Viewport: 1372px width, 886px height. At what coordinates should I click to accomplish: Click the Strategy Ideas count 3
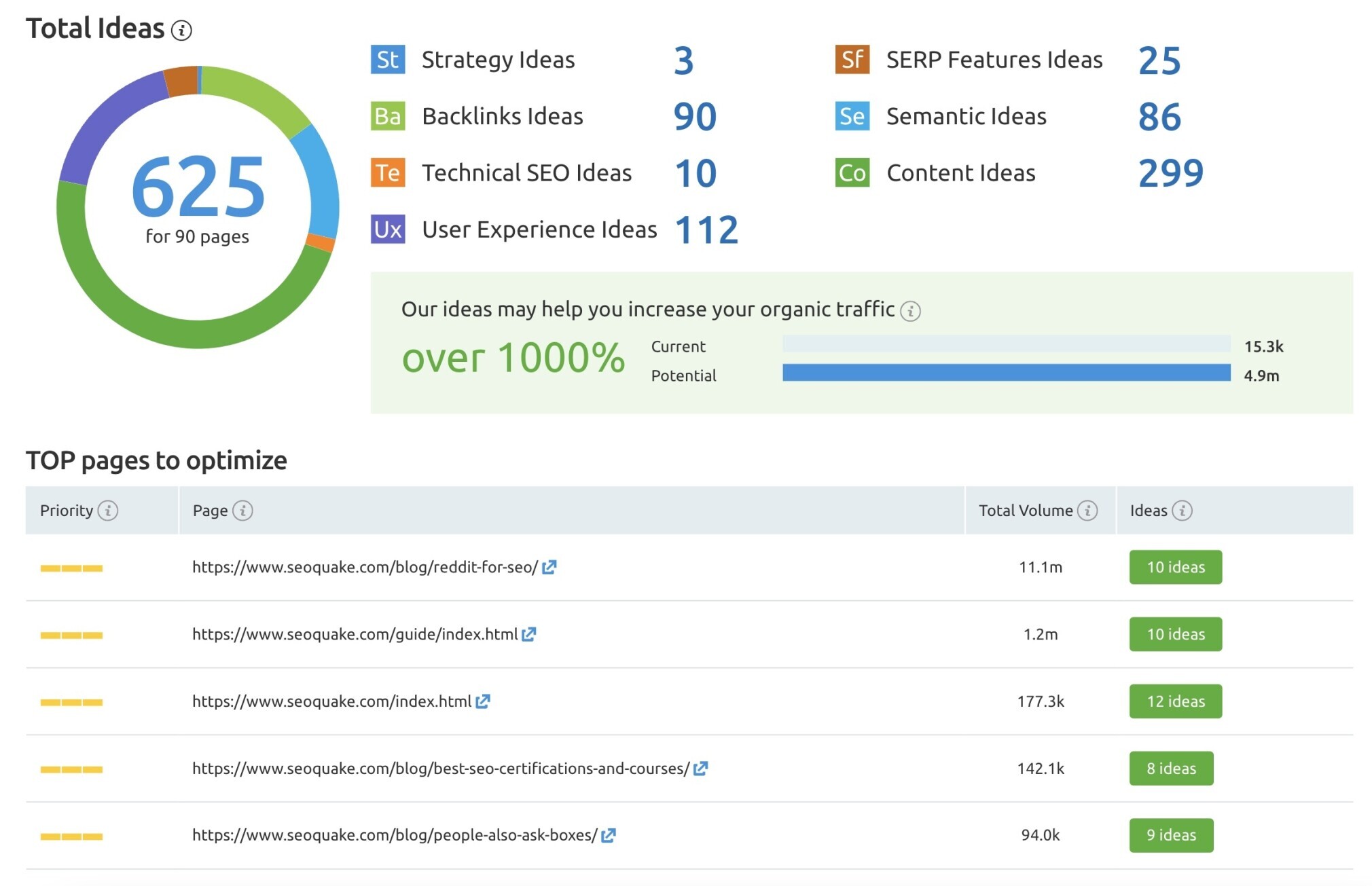683,61
